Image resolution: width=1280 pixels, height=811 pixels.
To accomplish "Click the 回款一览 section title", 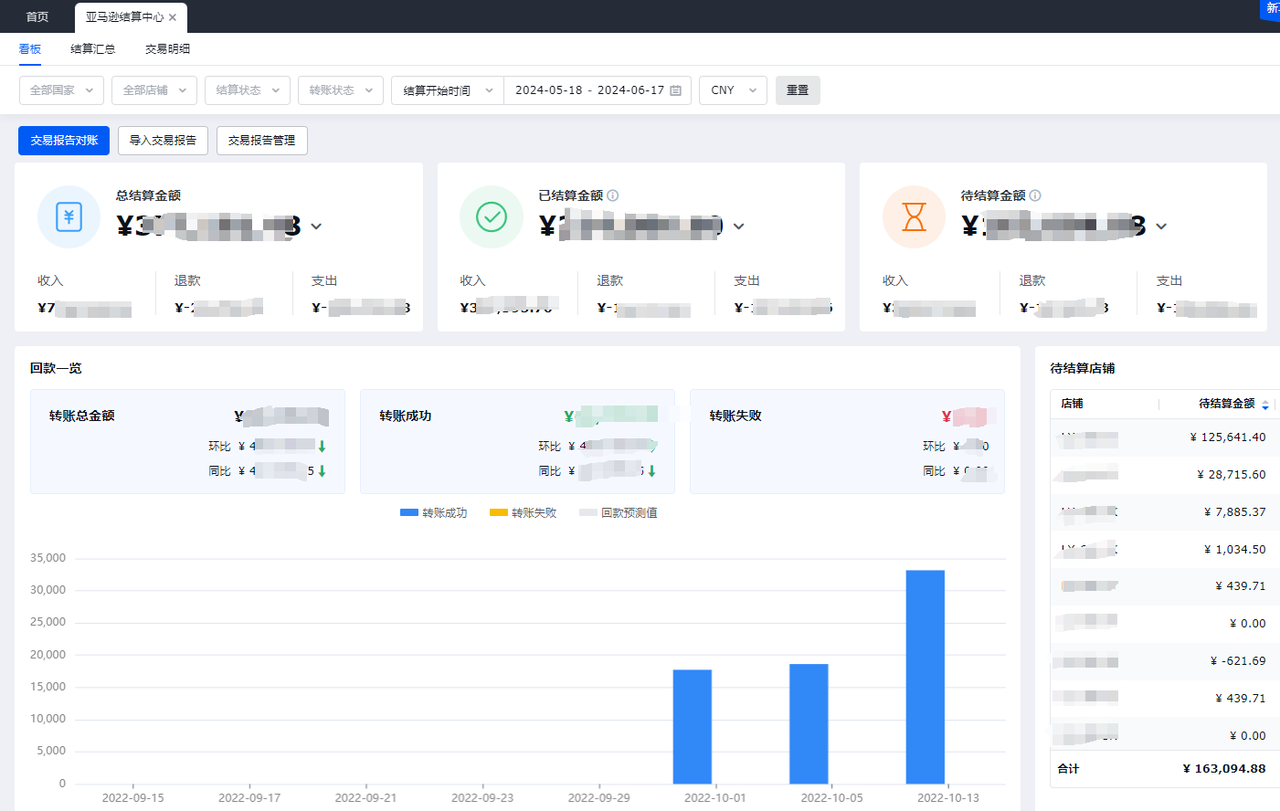I will [x=56, y=369].
